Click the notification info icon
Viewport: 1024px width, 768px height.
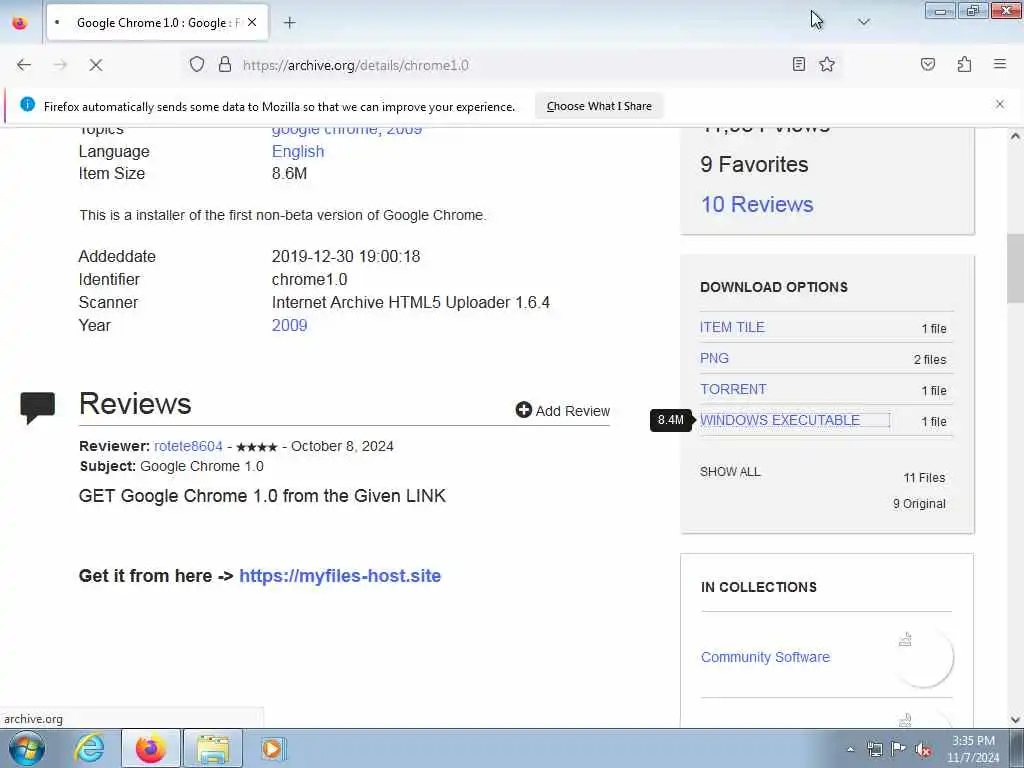pyautogui.click(x=27, y=104)
